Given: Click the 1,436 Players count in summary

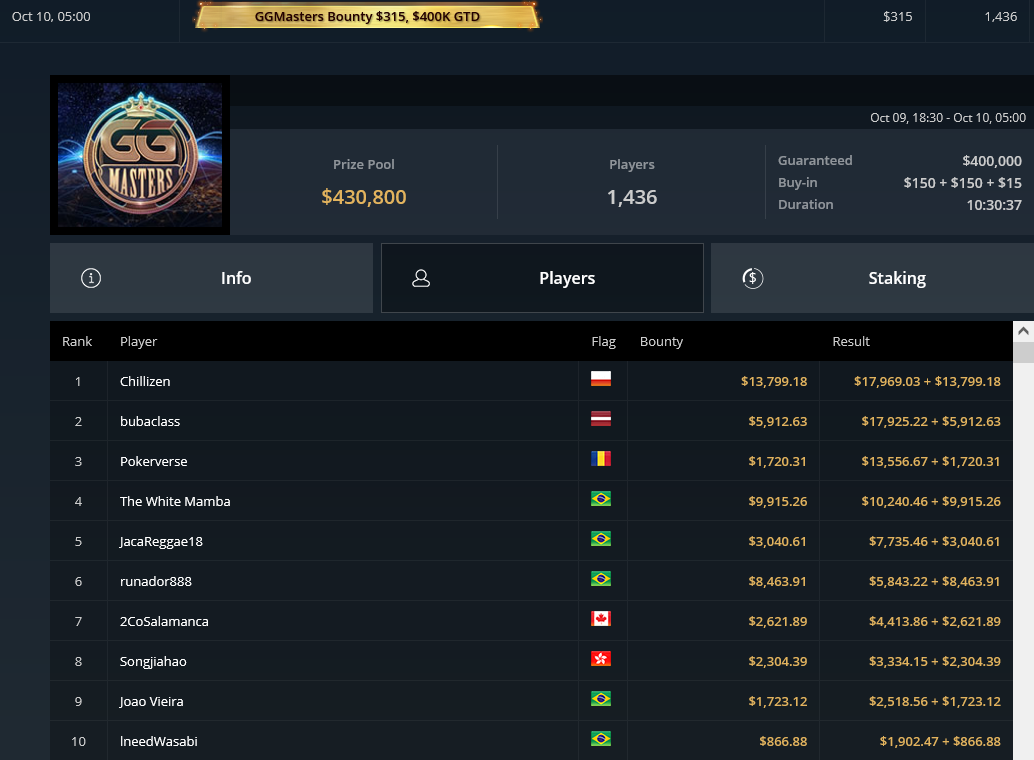Looking at the screenshot, I should [x=632, y=197].
